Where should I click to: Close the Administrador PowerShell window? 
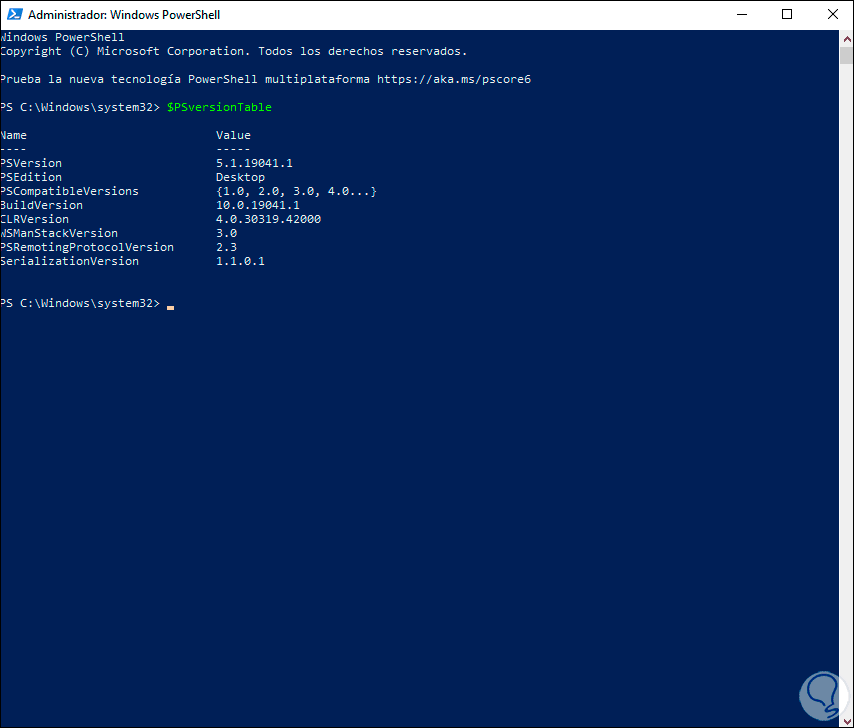[x=833, y=14]
